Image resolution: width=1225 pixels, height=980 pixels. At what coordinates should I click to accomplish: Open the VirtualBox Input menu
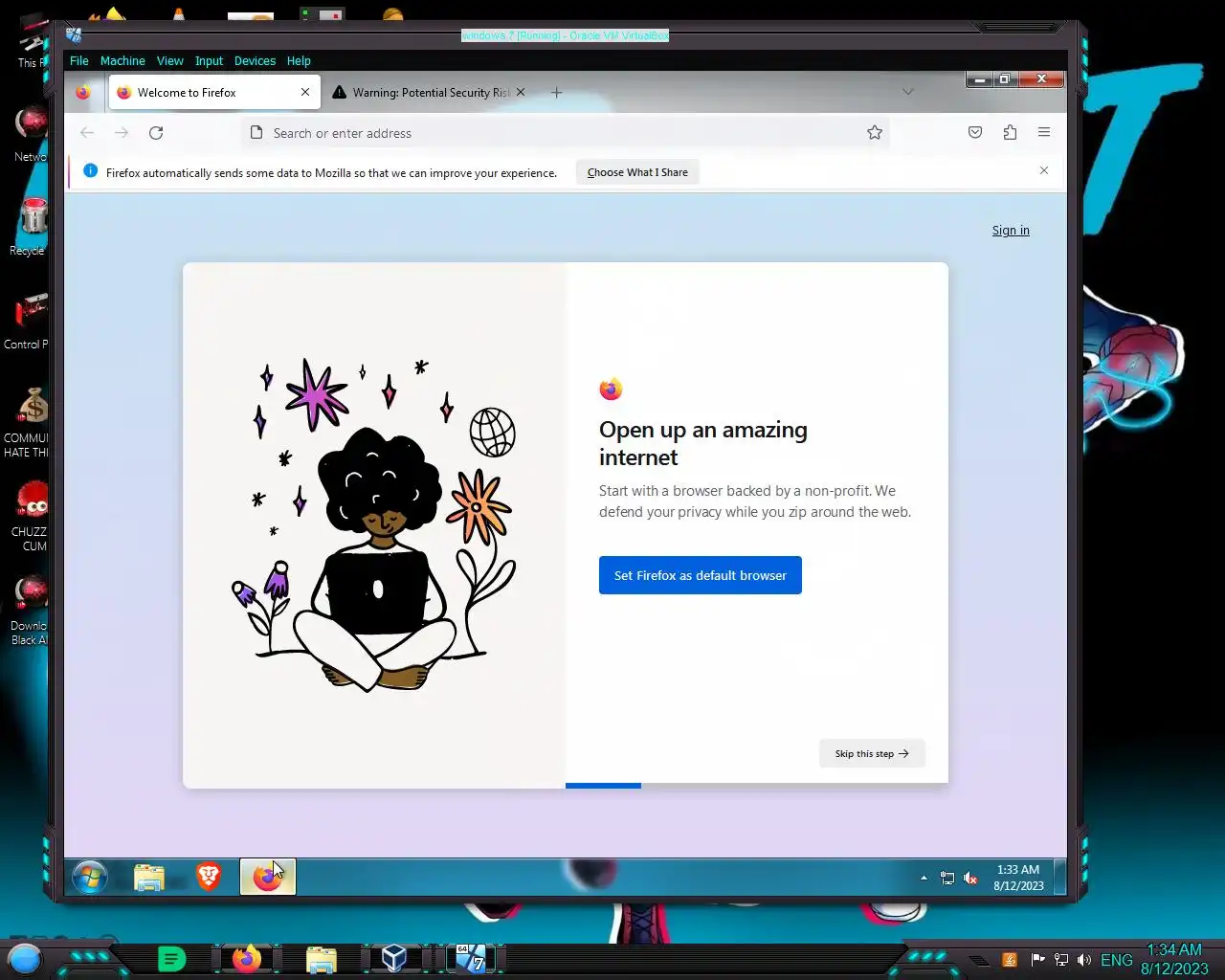(209, 60)
